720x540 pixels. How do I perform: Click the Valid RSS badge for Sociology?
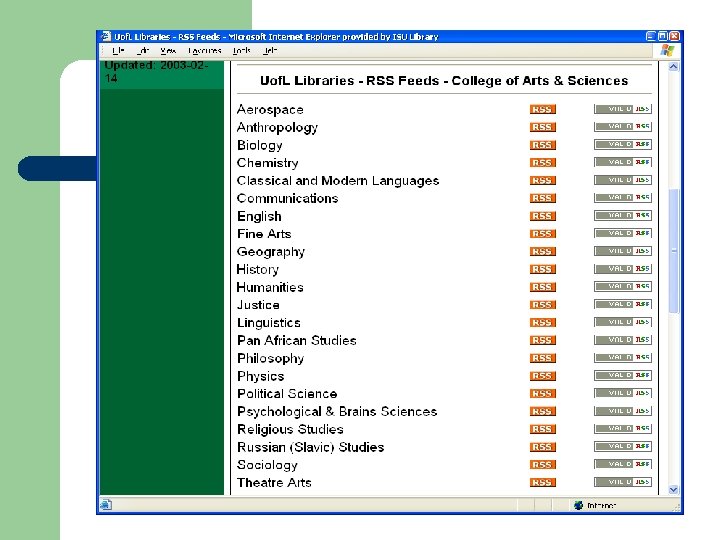click(623, 464)
